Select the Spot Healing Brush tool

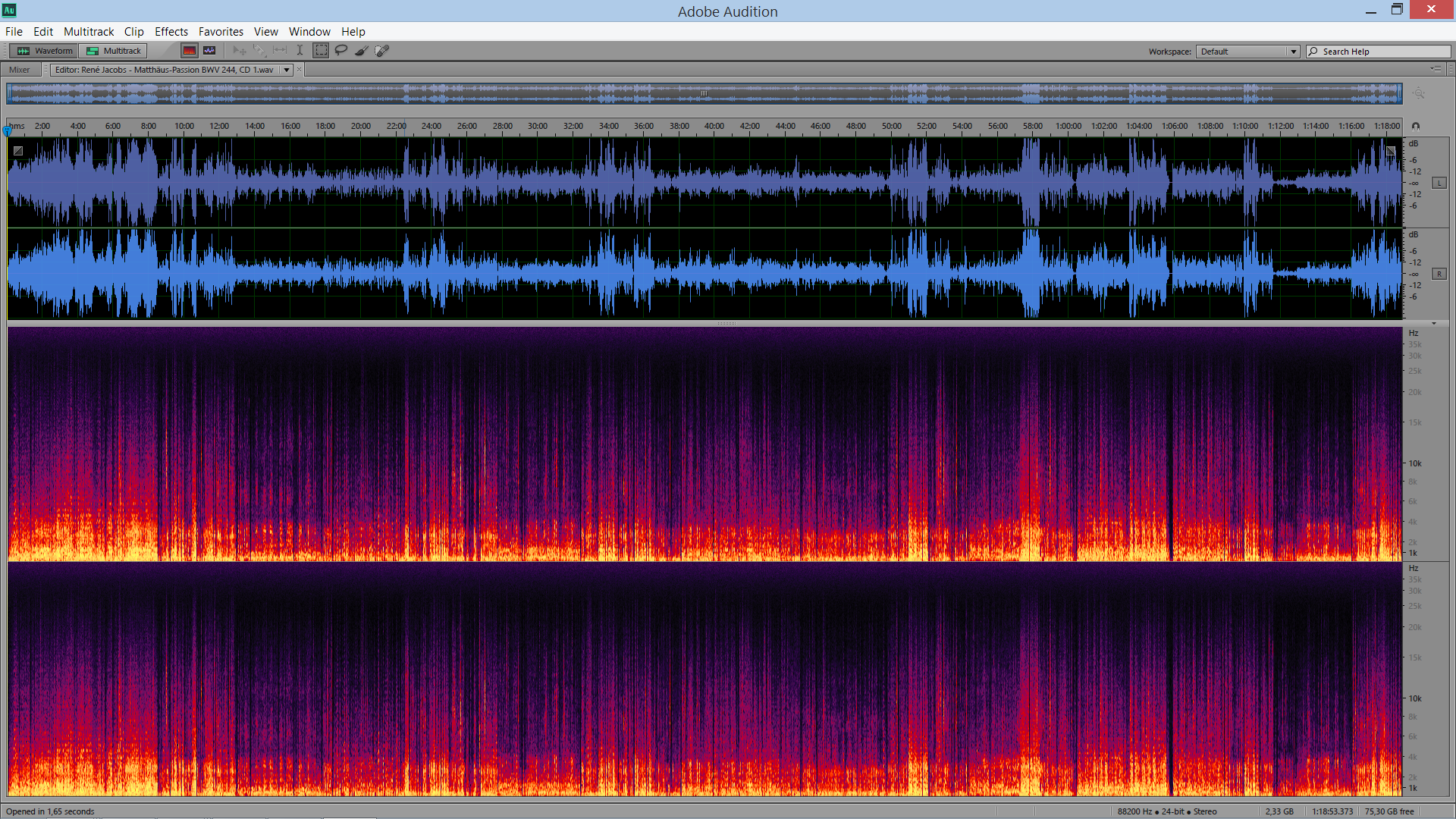coord(382,51)
